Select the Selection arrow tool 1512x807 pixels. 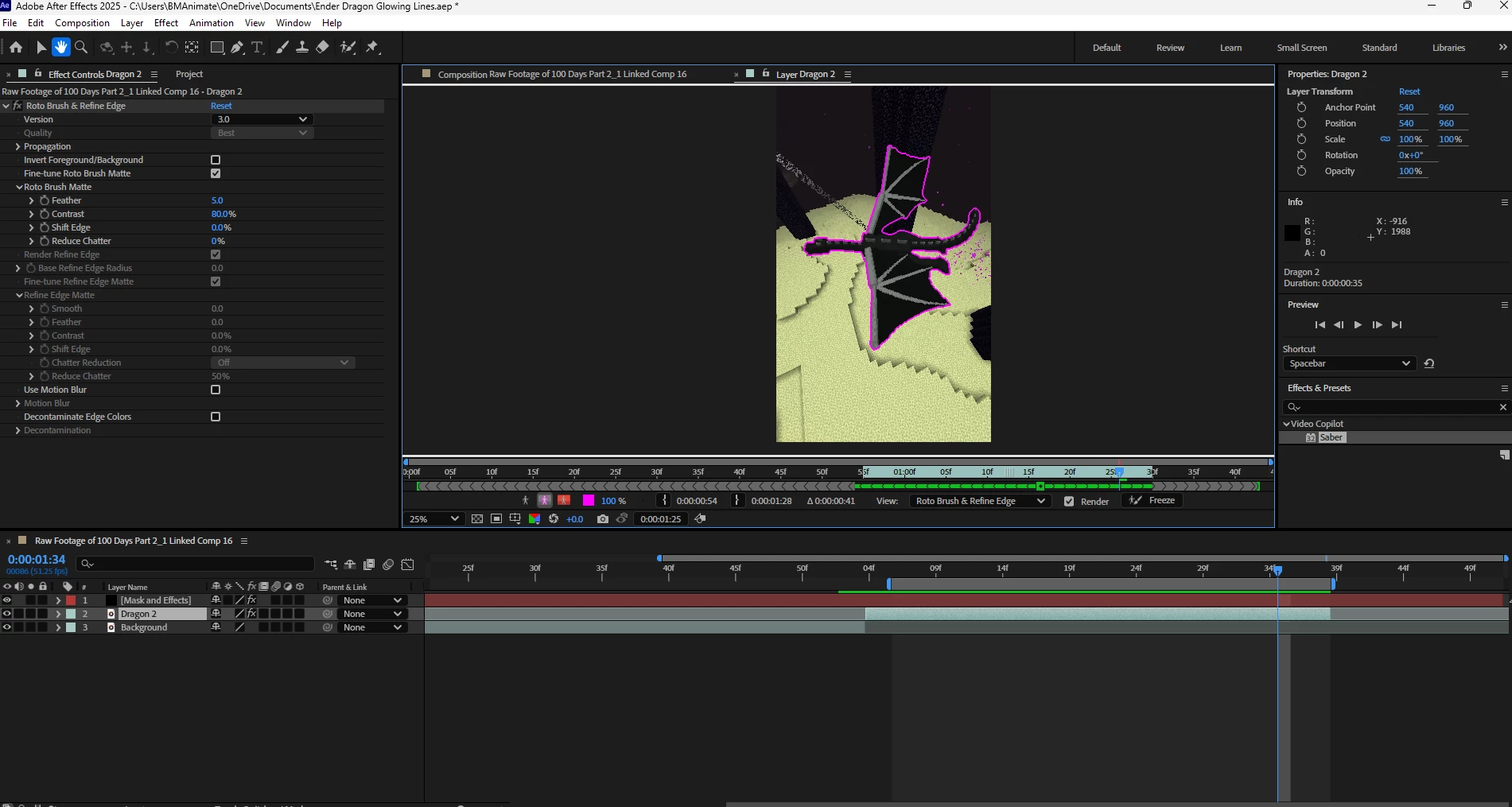pyautogui.click(x=41, y=48)
